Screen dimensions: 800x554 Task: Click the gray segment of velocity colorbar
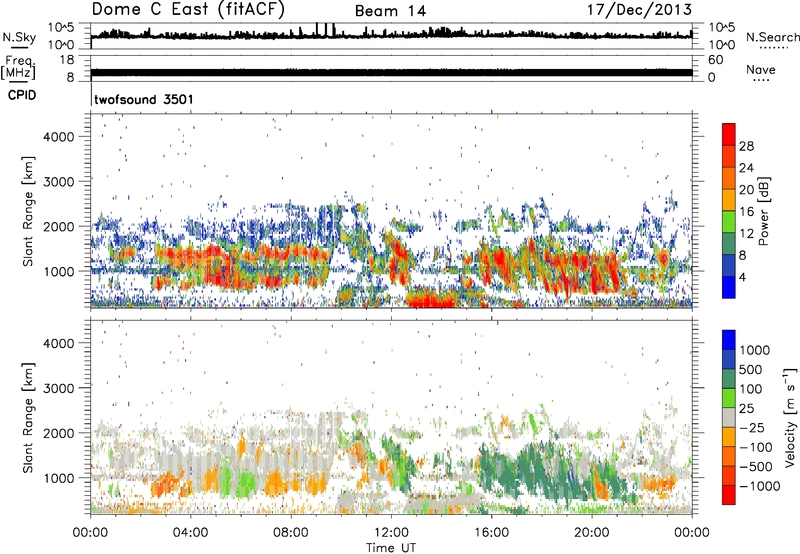(x=729, y=417)
